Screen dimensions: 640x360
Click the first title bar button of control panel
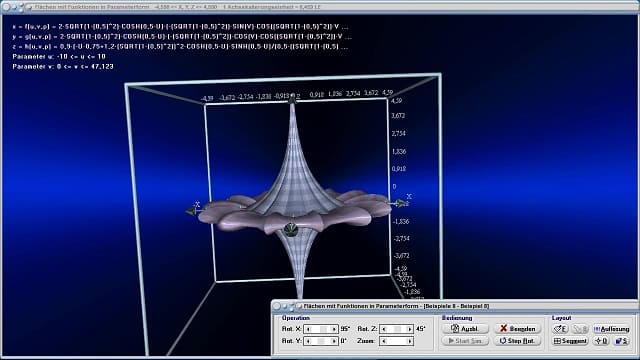pyautogui.click(x=277, y=306)
